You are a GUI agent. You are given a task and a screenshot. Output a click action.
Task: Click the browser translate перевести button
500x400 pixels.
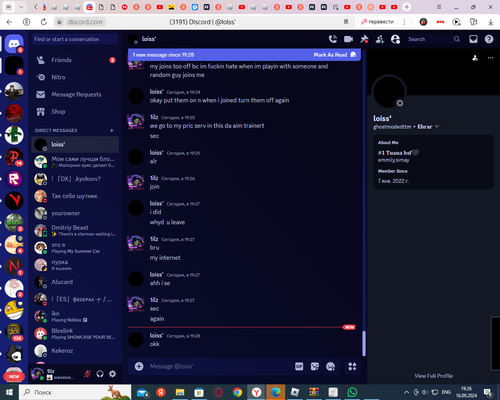377,22
